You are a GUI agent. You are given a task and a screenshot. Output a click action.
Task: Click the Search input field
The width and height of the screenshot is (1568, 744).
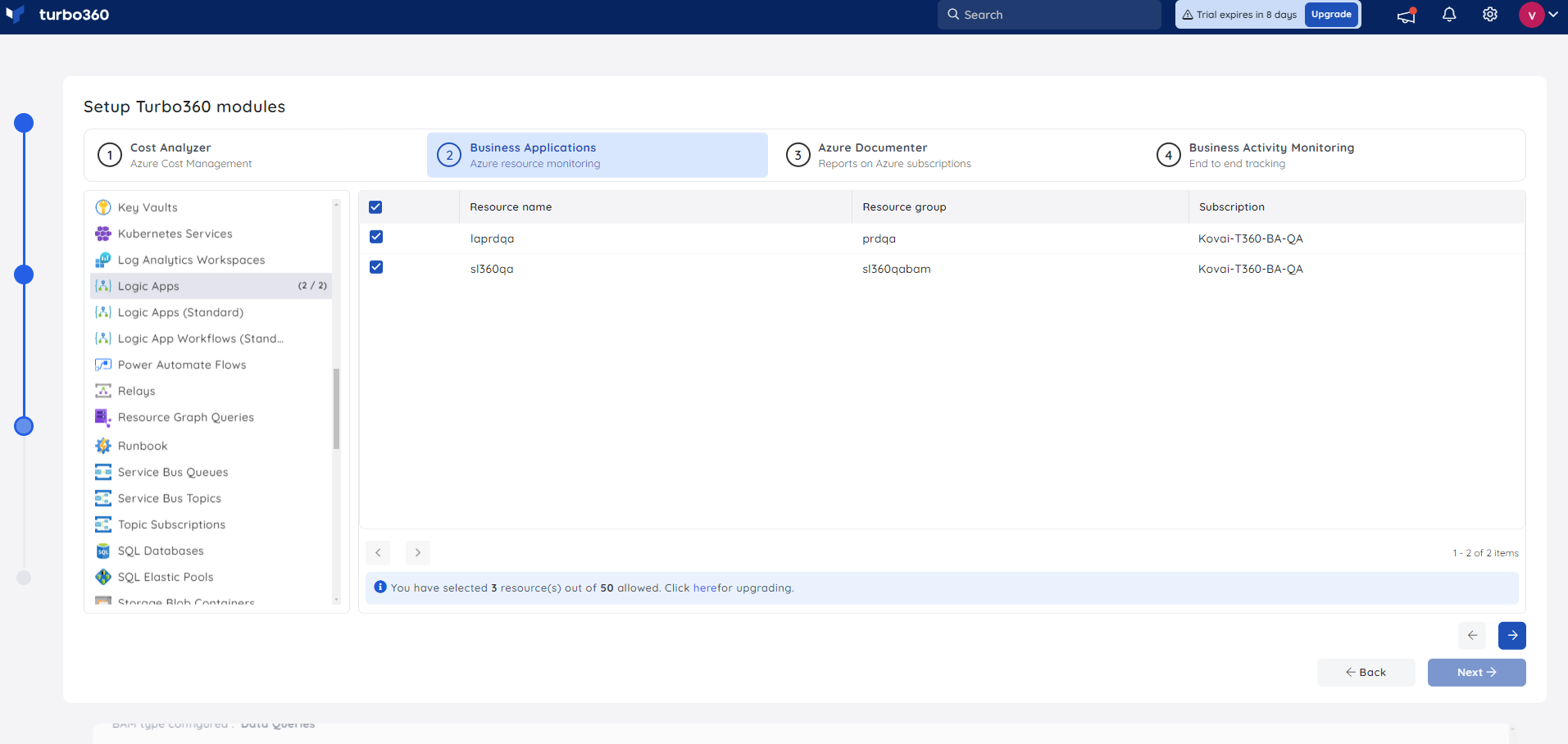(1049, 15)
